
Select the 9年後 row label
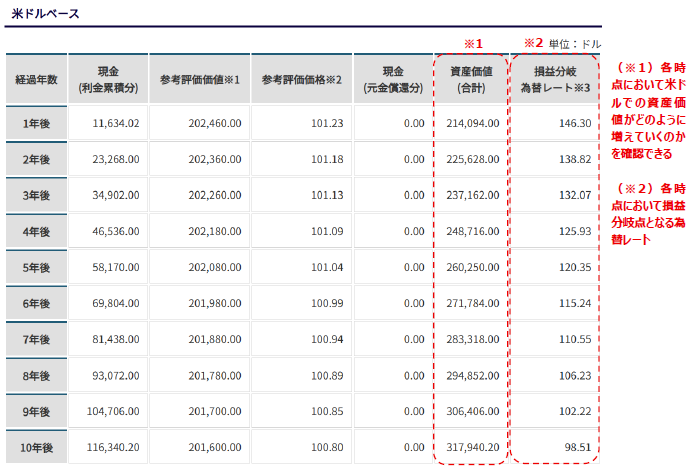click(x=36, y=412)
